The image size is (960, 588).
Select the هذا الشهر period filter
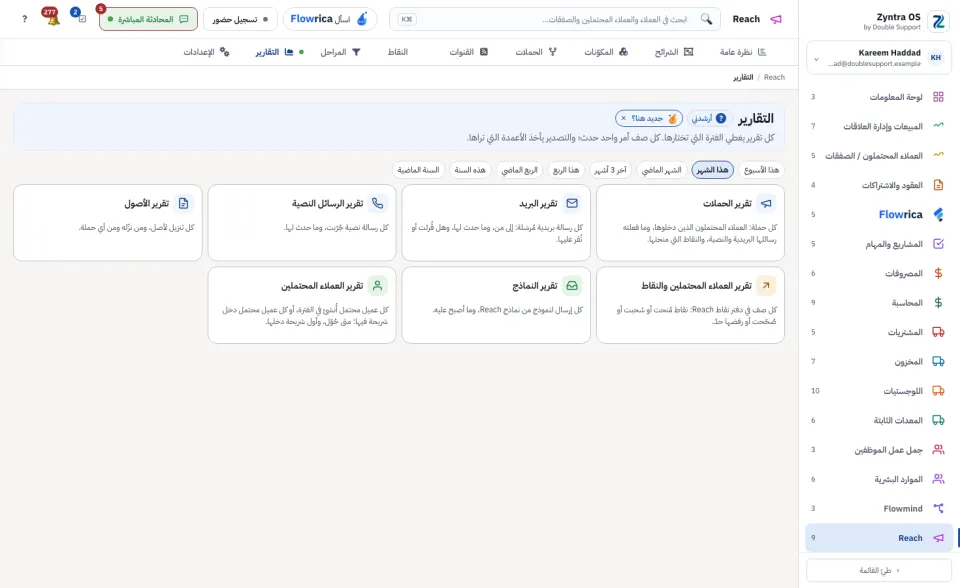pyautogui.click(x=713, y=170)
